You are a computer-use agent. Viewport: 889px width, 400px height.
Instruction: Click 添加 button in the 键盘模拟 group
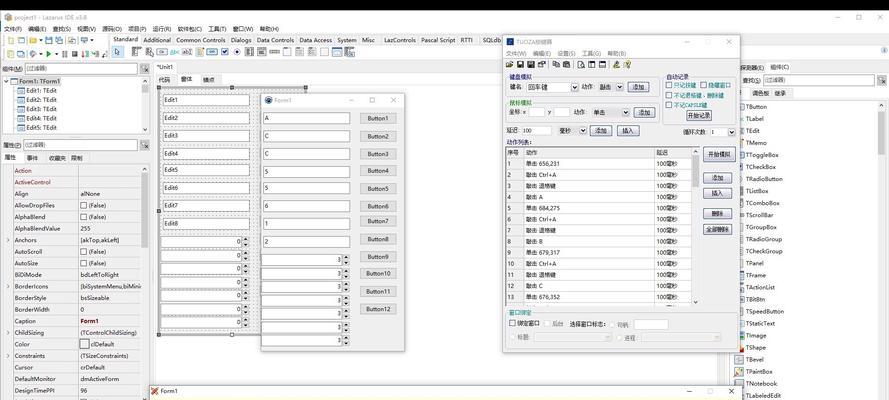pos(638,87)
